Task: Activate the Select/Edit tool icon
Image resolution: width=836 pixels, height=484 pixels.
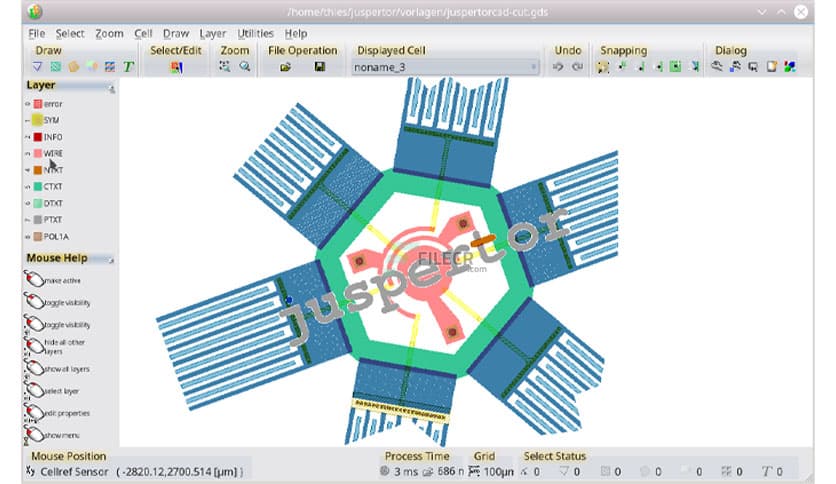Action: pyautogui.click(x=176, y=67)
